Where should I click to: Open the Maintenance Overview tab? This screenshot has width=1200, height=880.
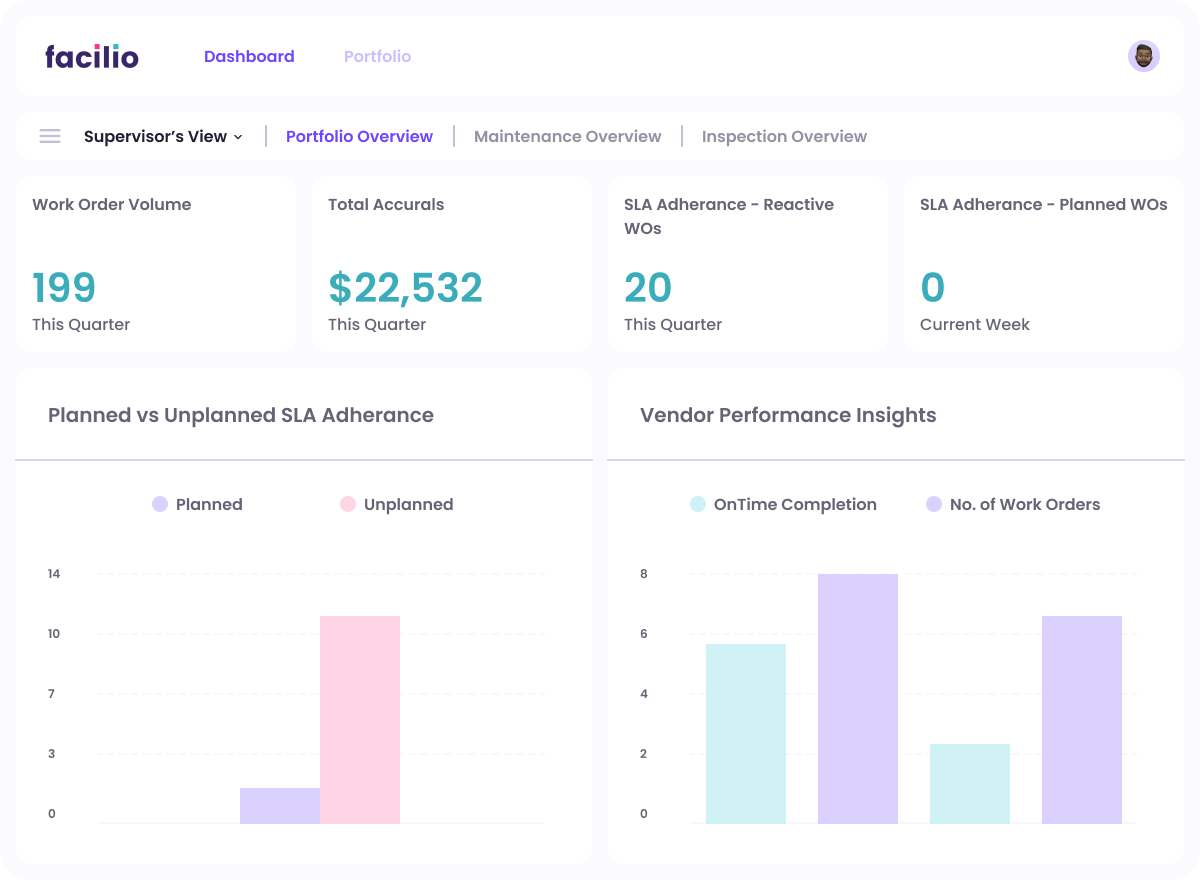[567, 136]
